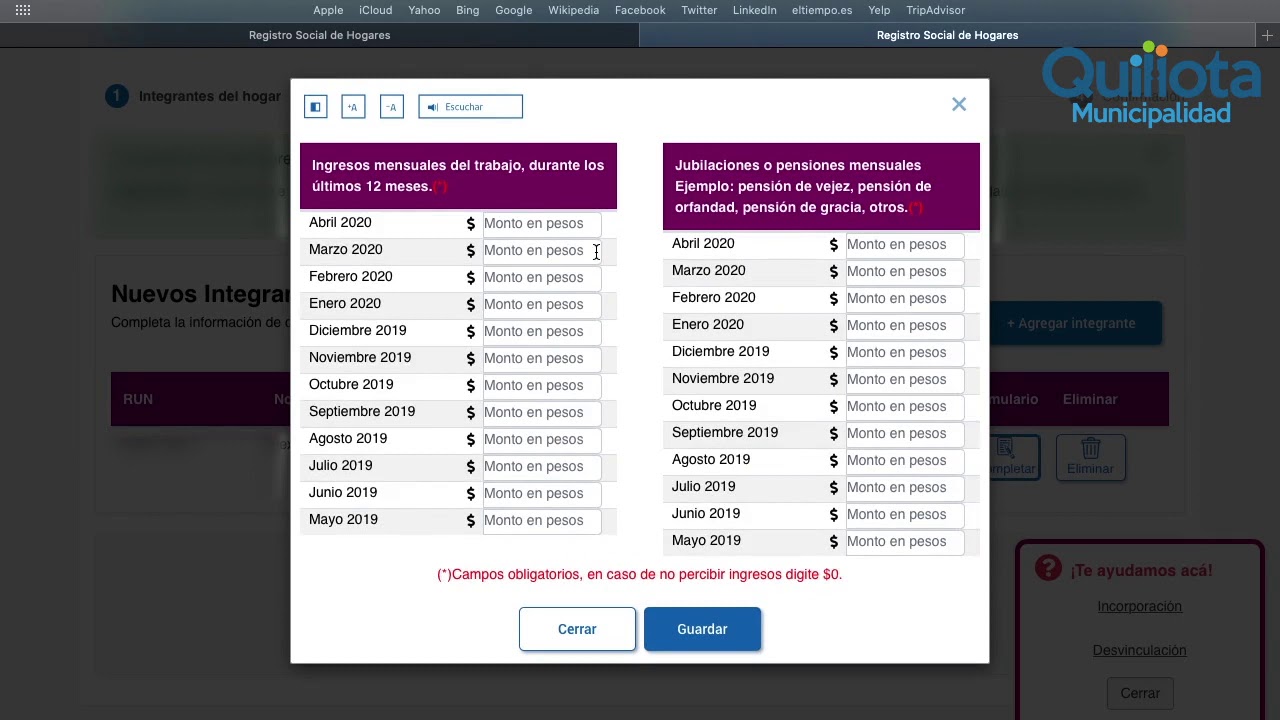Open Google bookmark
Image resolution: width=1280 pixels, height=720 pixels.
[x=513, y=10]
